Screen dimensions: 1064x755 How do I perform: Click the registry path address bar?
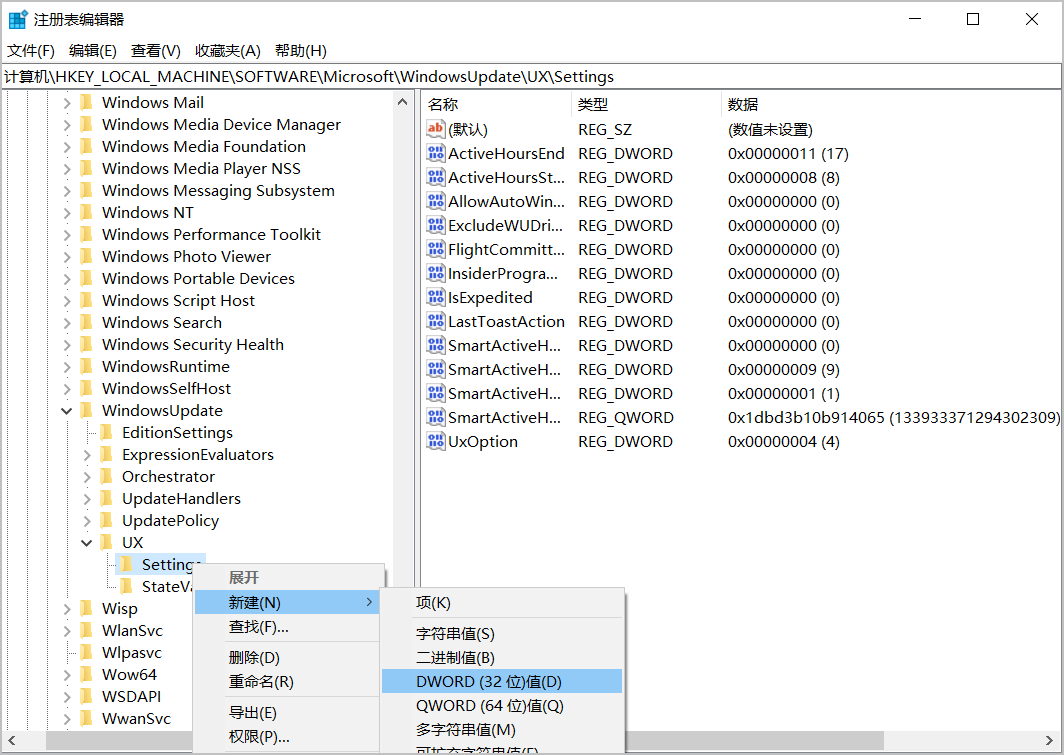(x=532, y=77)
